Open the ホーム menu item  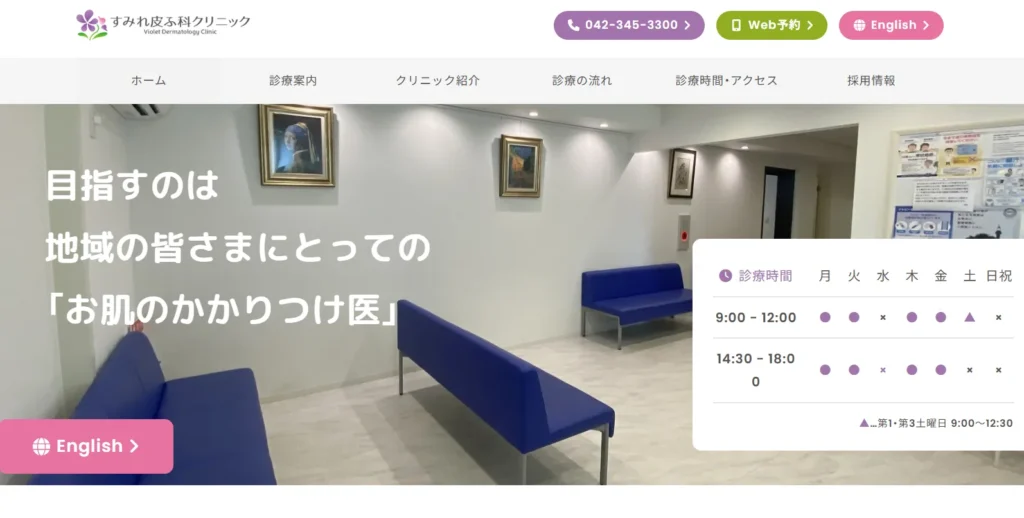coord(149,81)
